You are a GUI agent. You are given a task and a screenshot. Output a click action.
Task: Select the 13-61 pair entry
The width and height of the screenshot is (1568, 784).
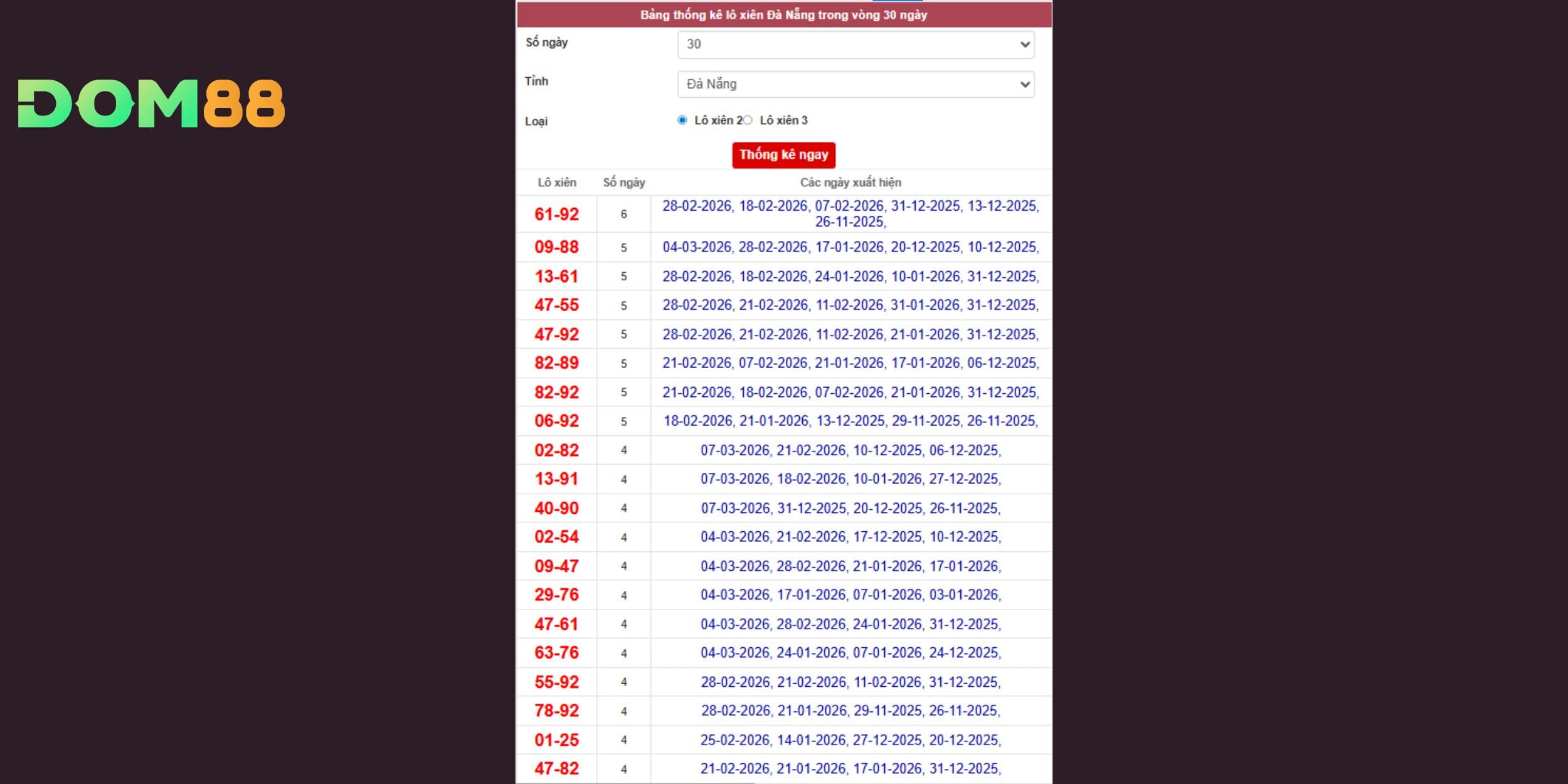coord(556,277)
